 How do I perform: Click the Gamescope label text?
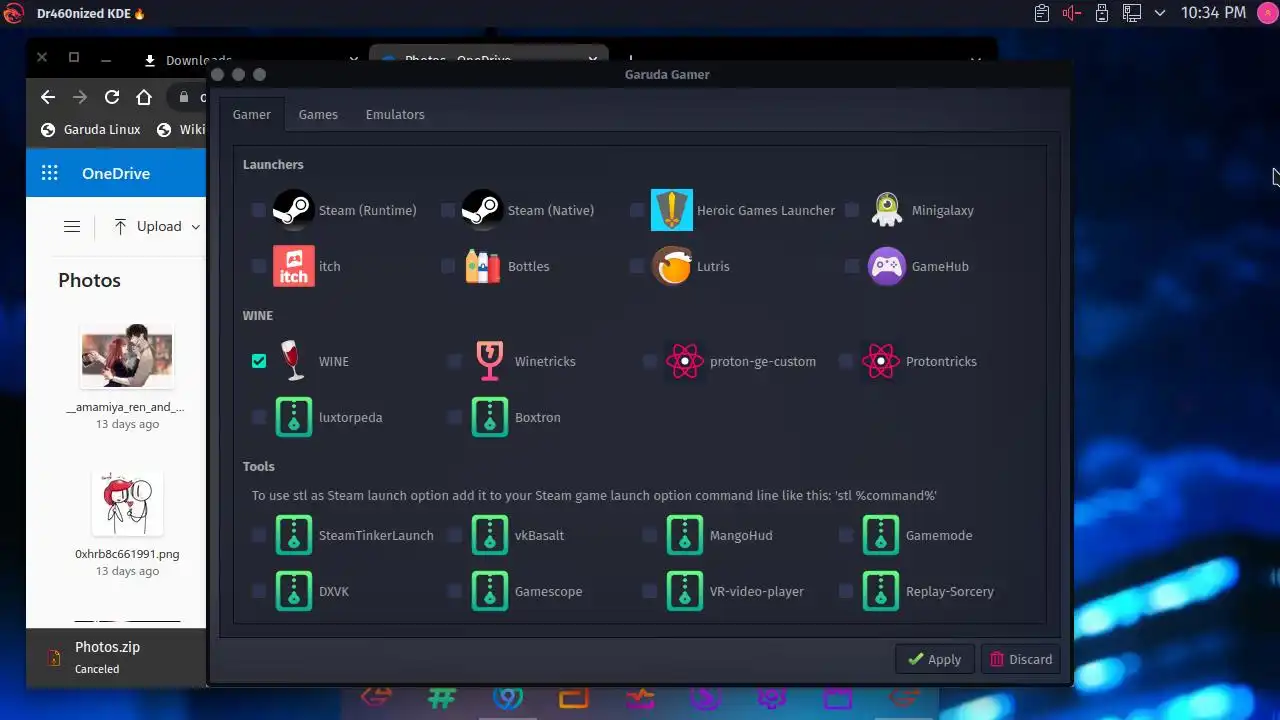548,592
